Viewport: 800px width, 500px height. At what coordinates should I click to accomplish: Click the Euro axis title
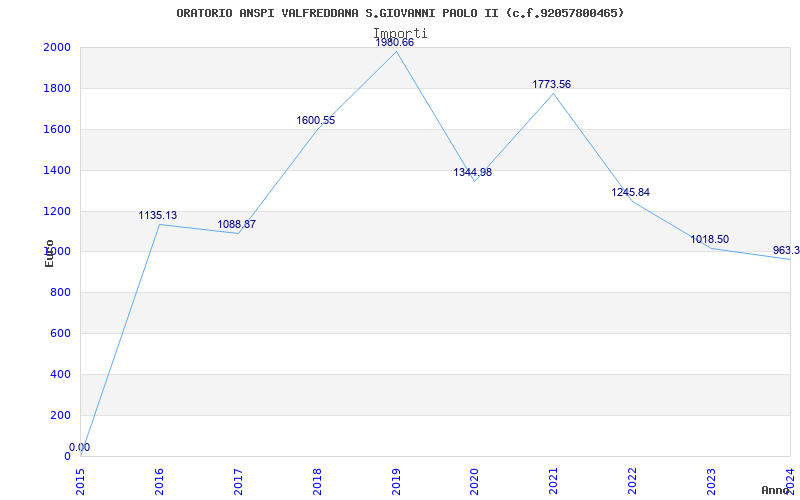(49, 253)
